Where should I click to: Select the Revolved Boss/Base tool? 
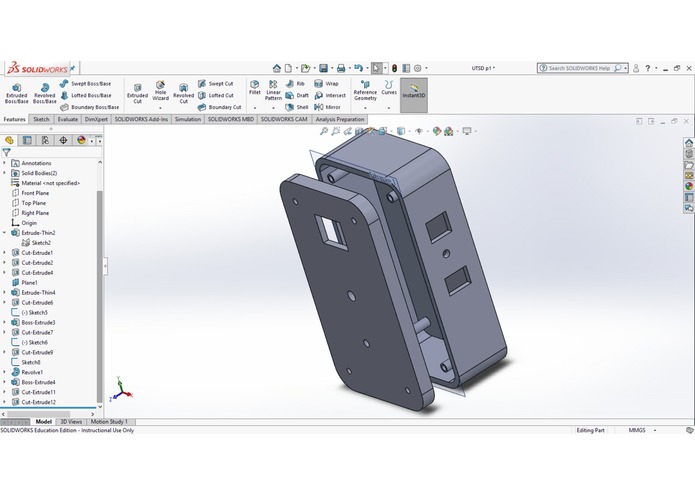coord(45,93)
